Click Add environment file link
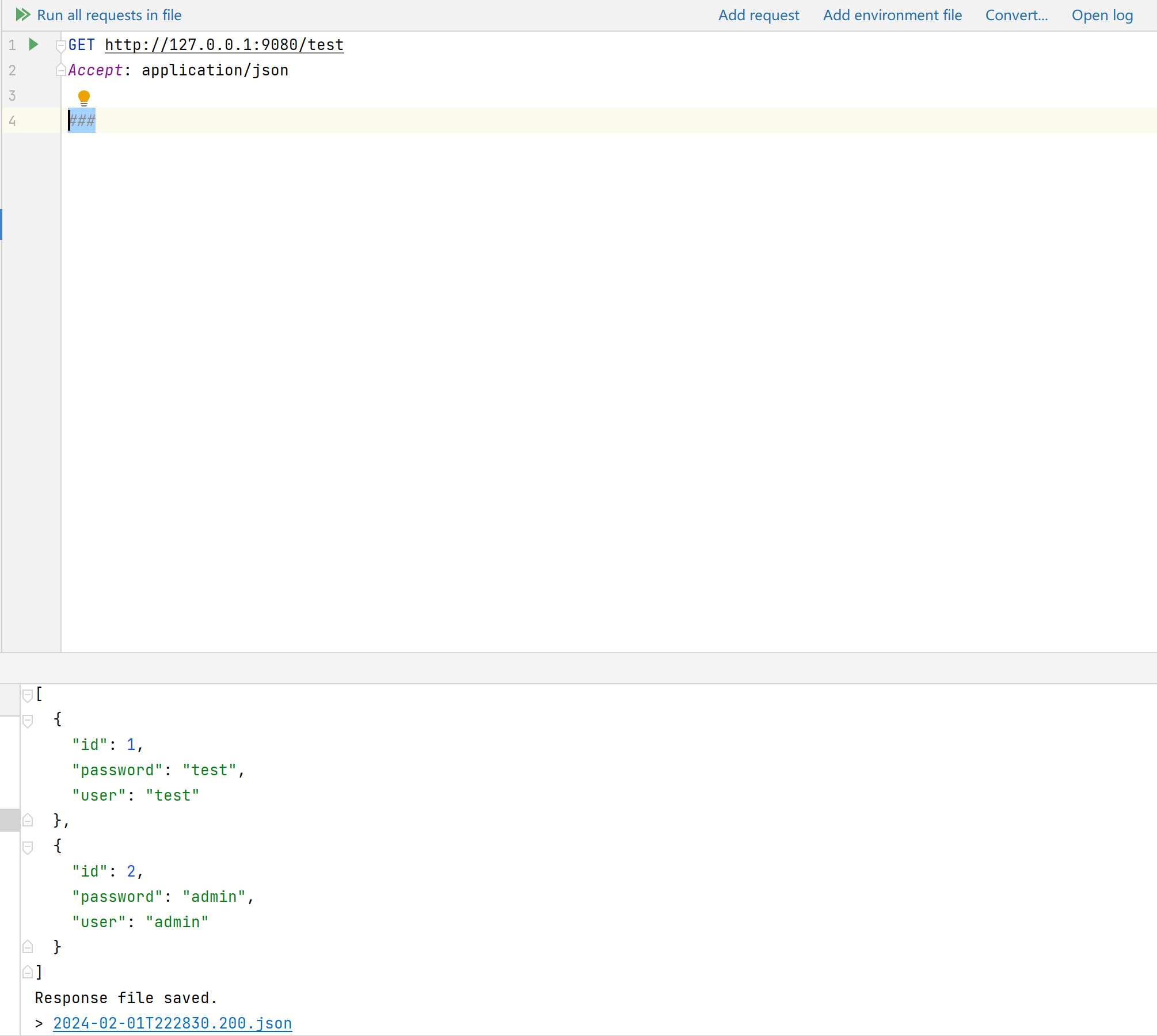The width and height of the screenshot is (1157, 1036). click(x=892, y=15)
